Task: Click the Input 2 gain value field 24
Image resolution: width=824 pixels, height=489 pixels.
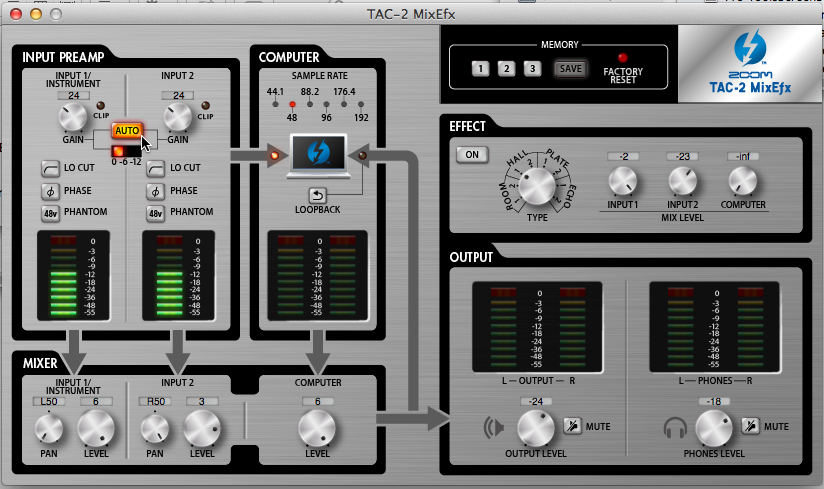Action: pos(179,96)
